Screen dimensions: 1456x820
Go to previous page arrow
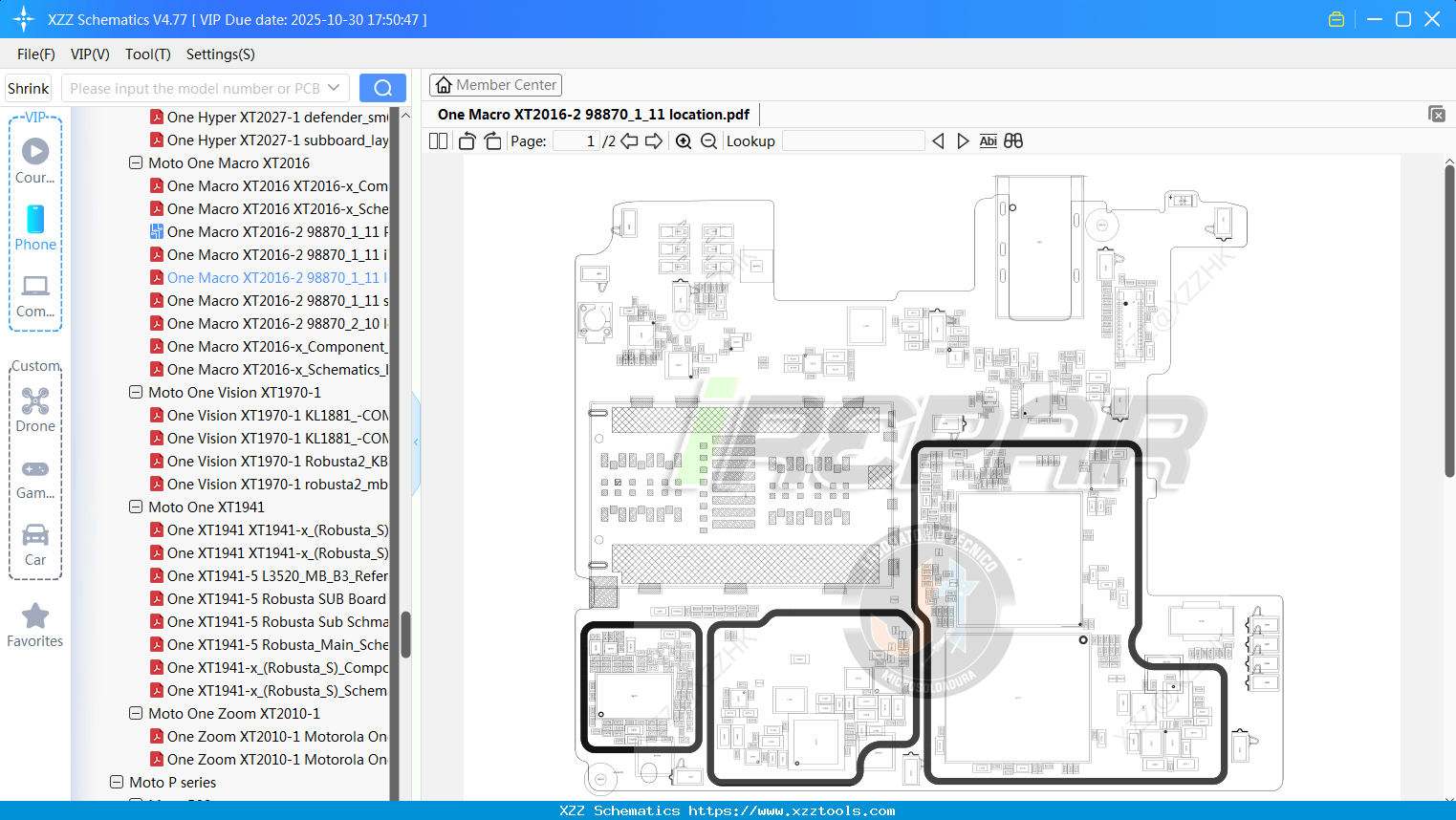629,141
